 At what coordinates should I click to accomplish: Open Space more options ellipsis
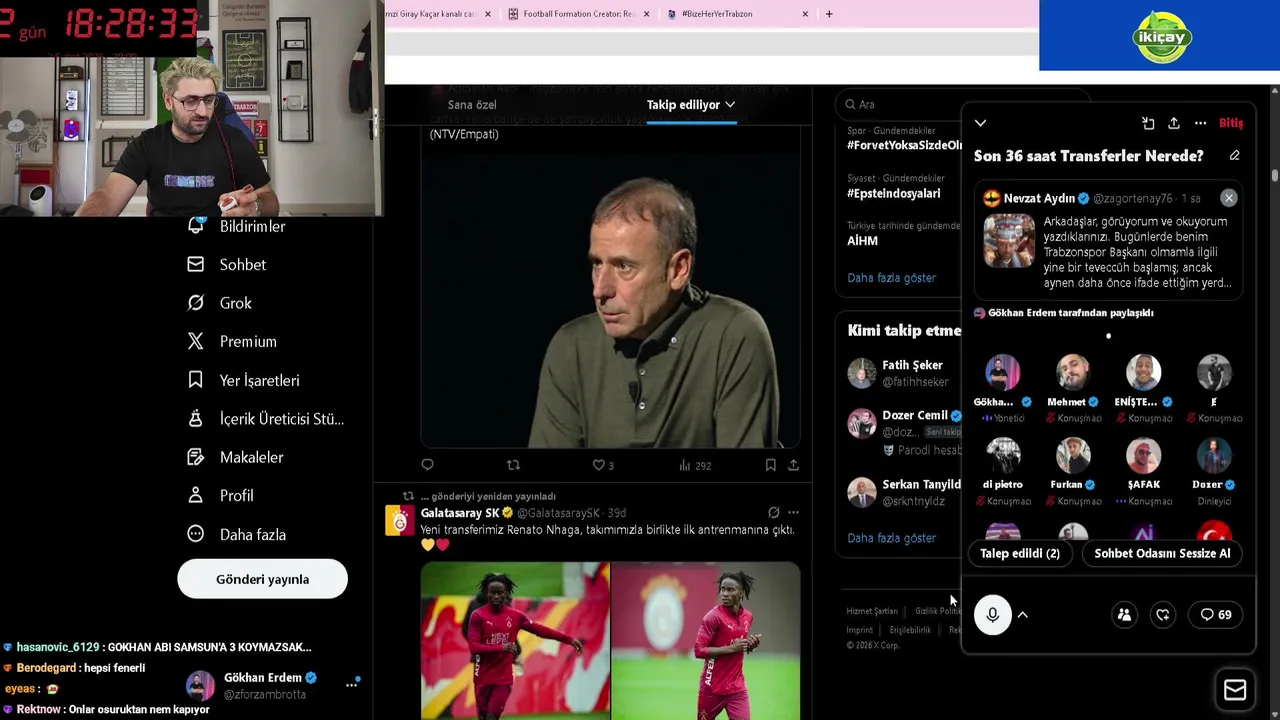[x=1200, y=123]
